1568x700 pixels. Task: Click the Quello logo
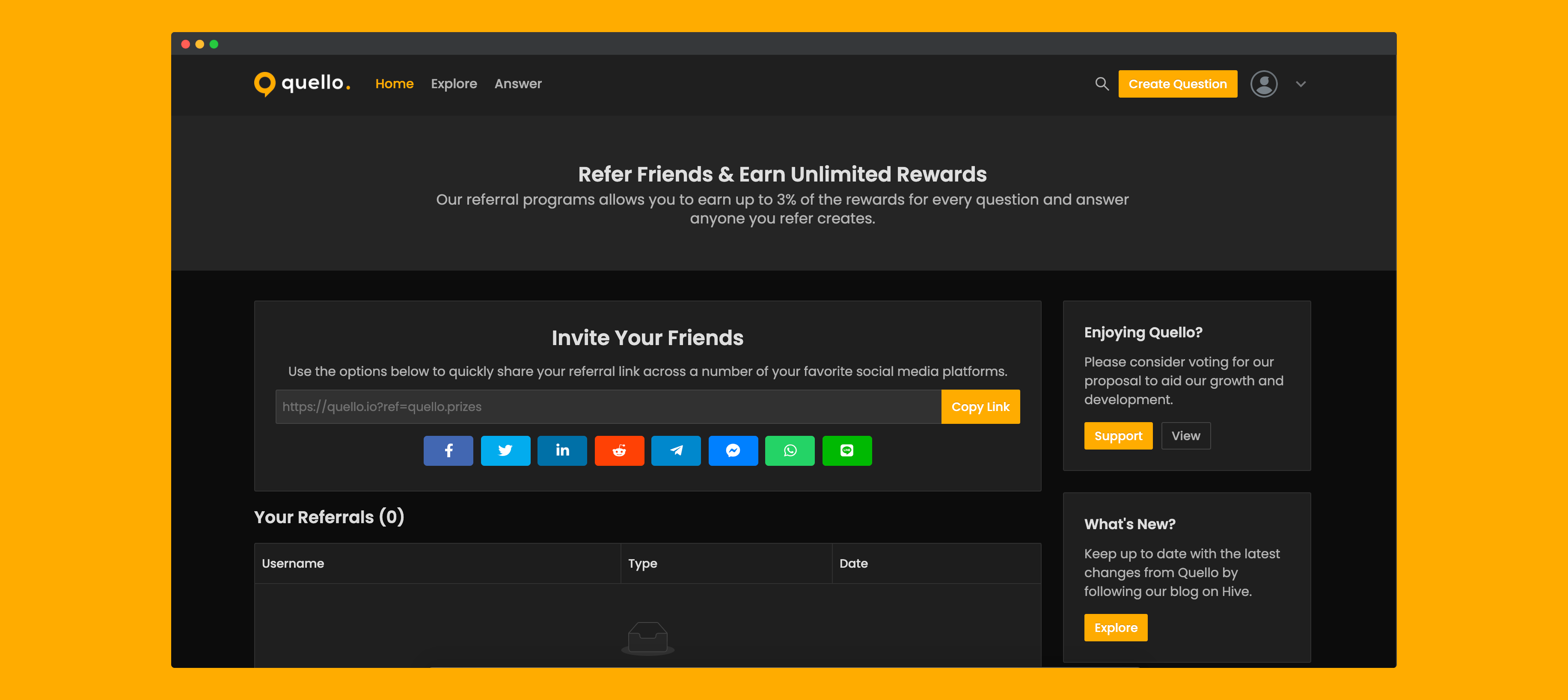[x=302, y=83]
